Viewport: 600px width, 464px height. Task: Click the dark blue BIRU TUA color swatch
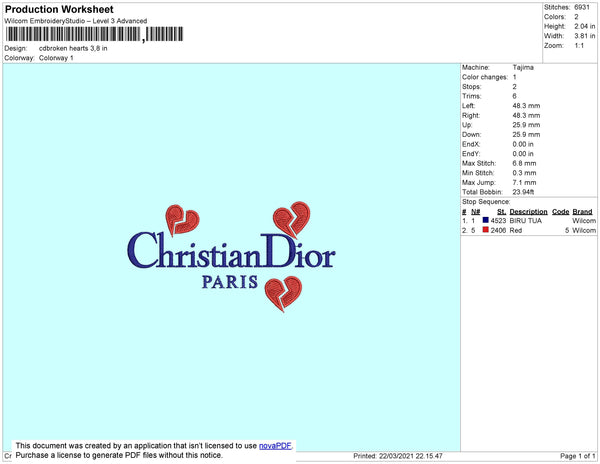[x=486, y=220]
